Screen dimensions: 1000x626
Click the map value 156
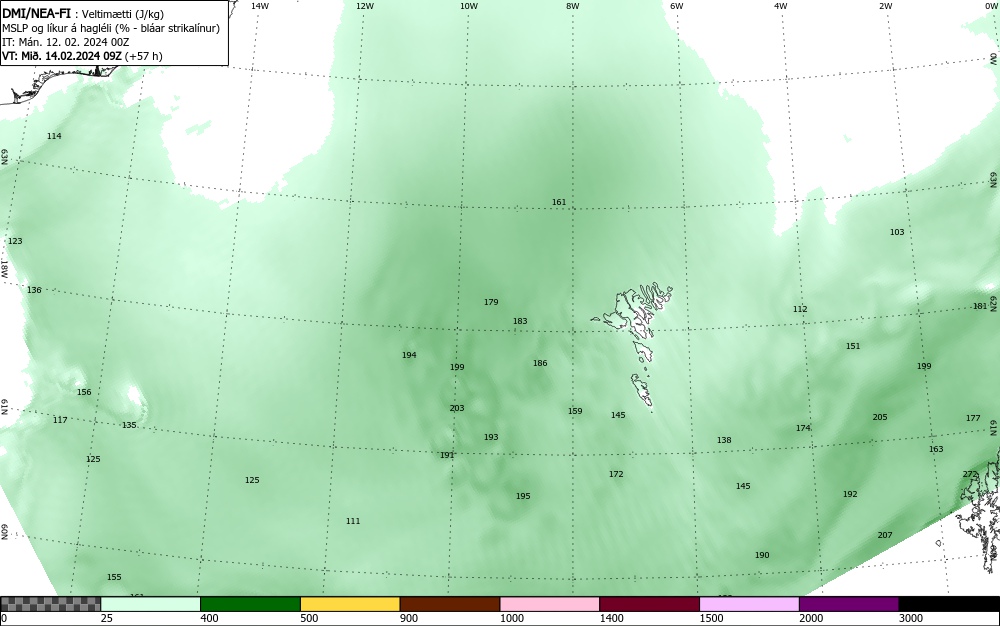[84, 393]
